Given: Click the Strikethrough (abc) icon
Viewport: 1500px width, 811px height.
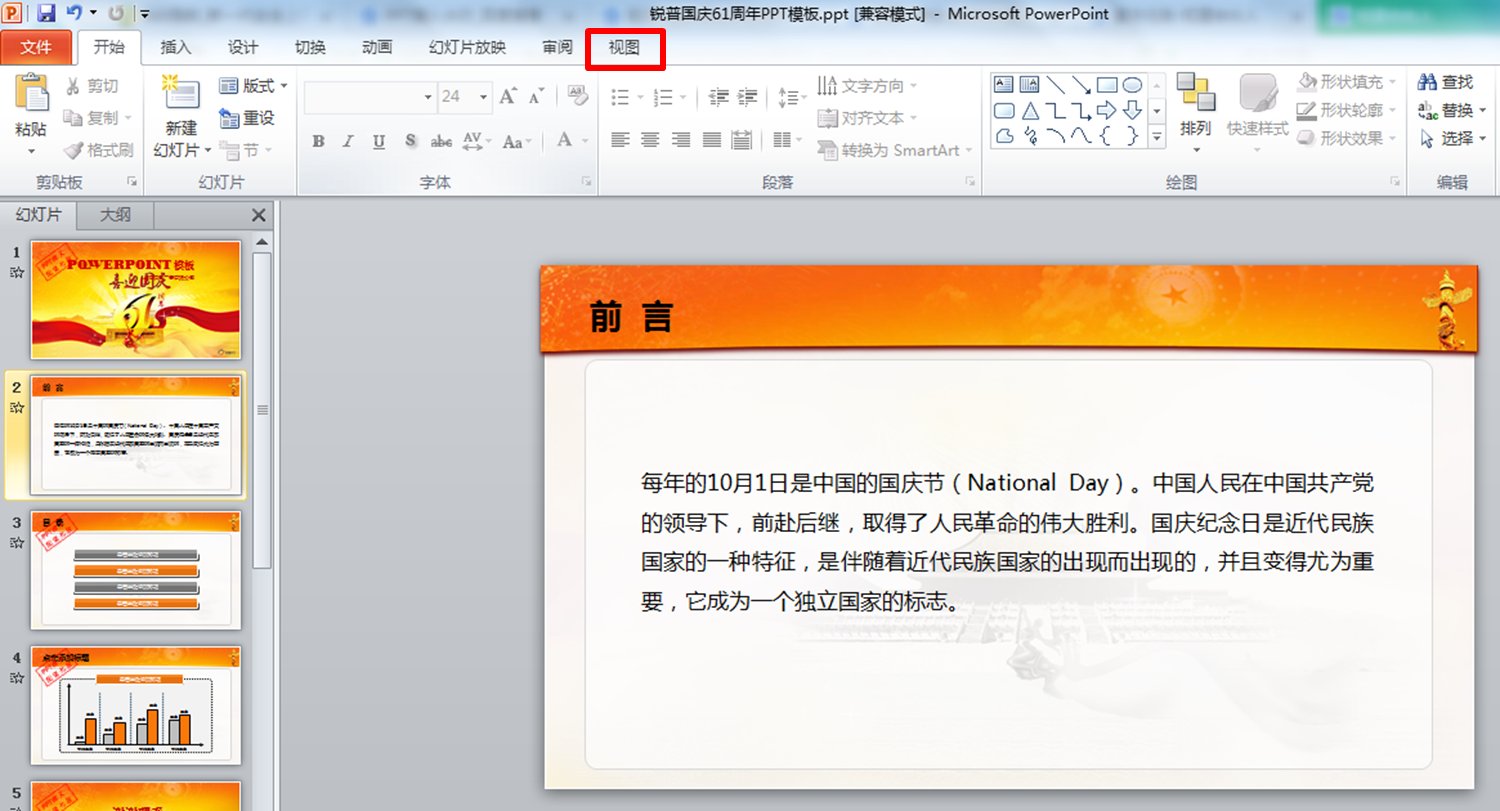Looking at the screenshot, I should pos(440,141).
